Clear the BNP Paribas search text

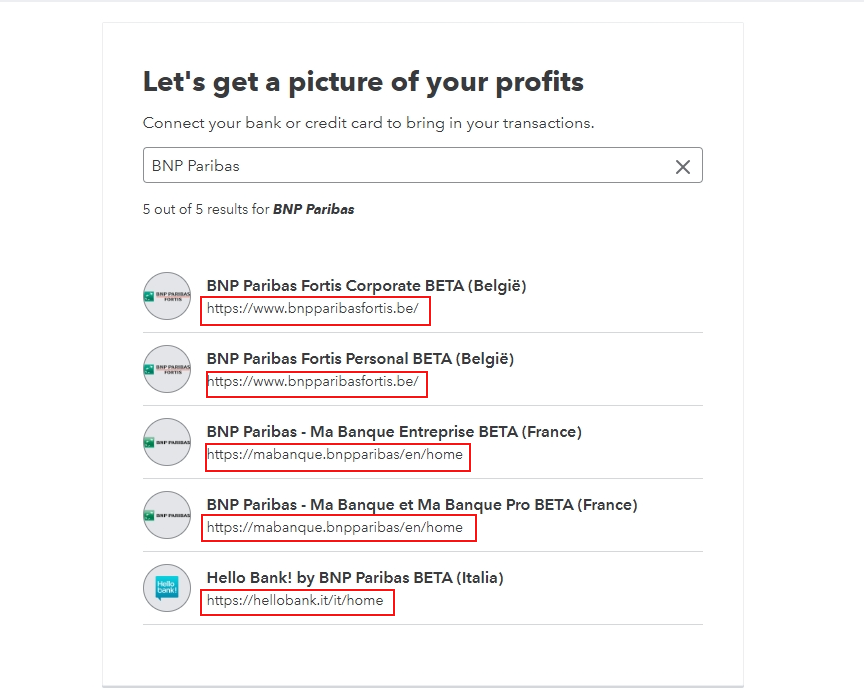(683, 167)
